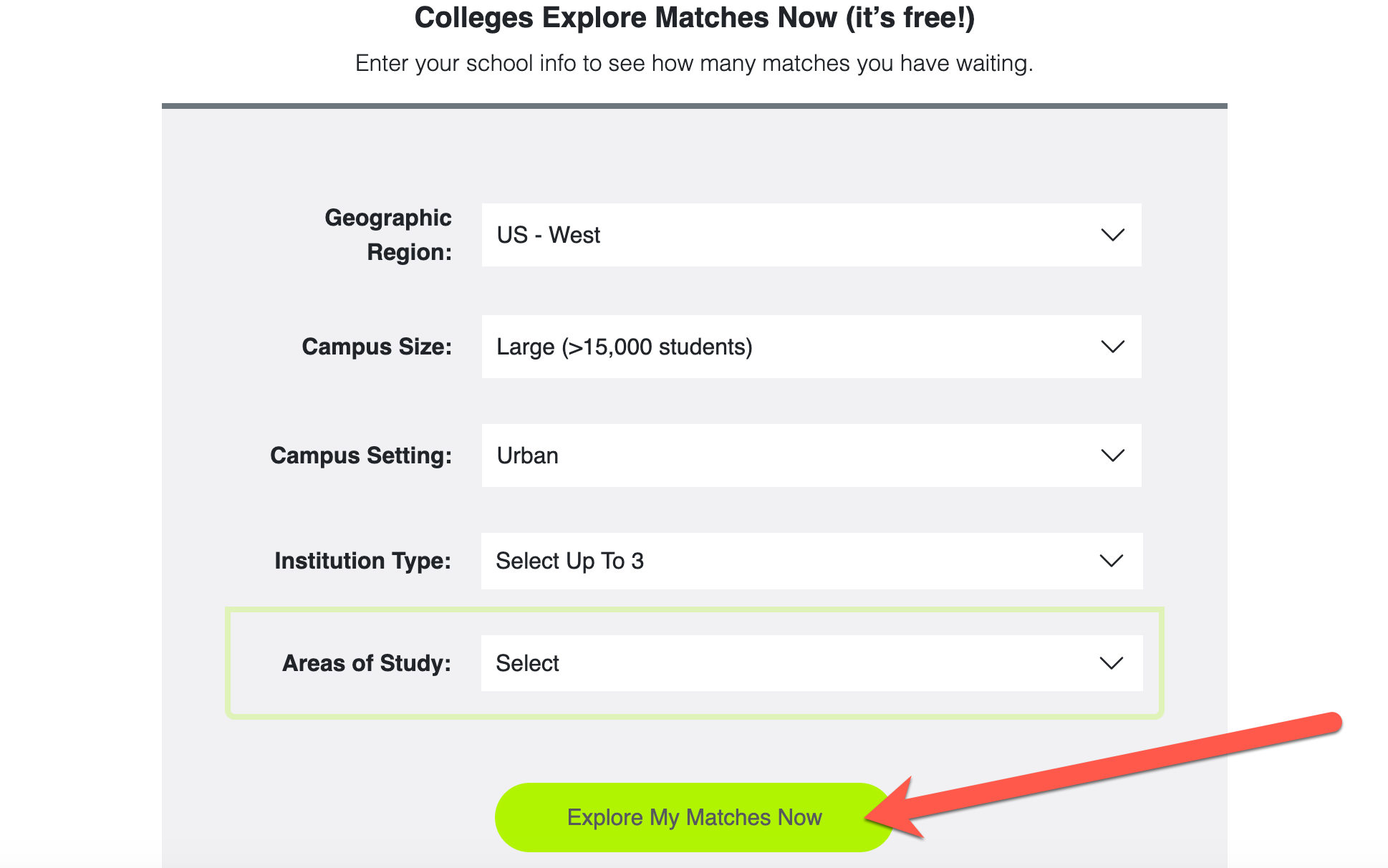This screenshot has width=1388, height=868.
Task: Open the Select Up To 3 dropdown
Action: coord(788,561)
